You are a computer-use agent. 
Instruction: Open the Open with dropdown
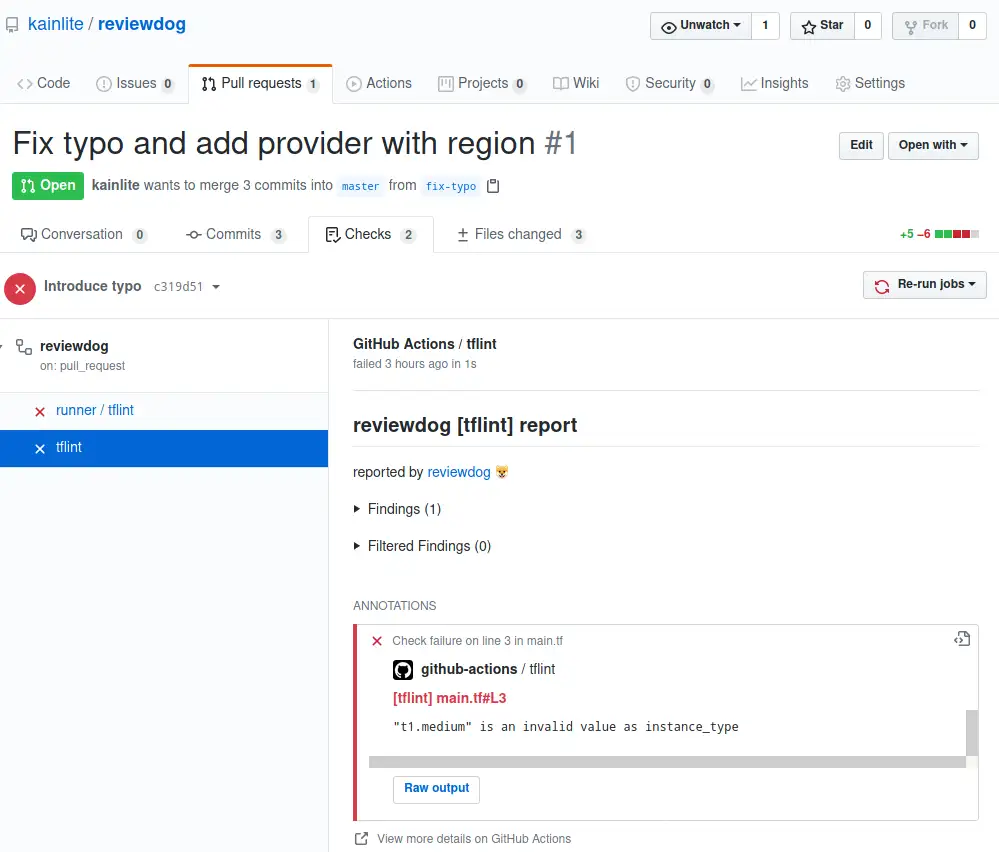click(x=933, y=145)
